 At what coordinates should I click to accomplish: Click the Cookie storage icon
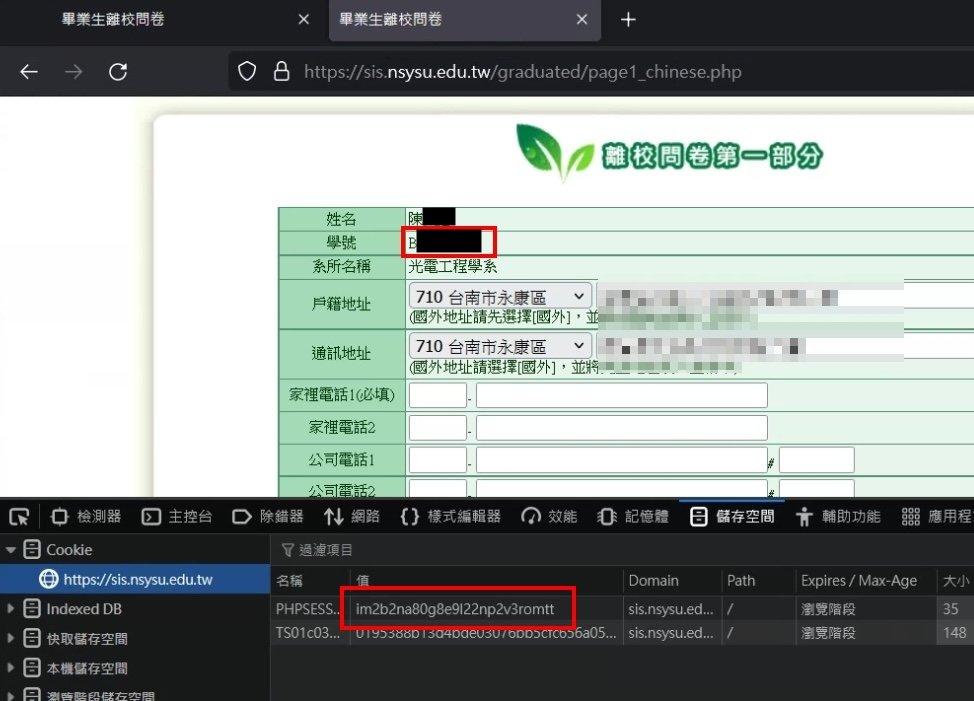coord(32,550)
